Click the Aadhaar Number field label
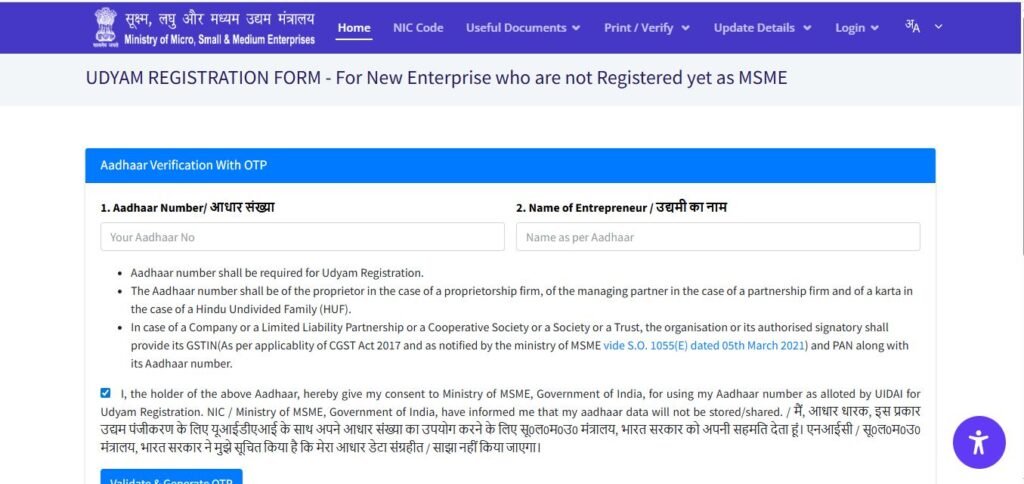This screenshot has width=1024, height=484. (187, 207)
